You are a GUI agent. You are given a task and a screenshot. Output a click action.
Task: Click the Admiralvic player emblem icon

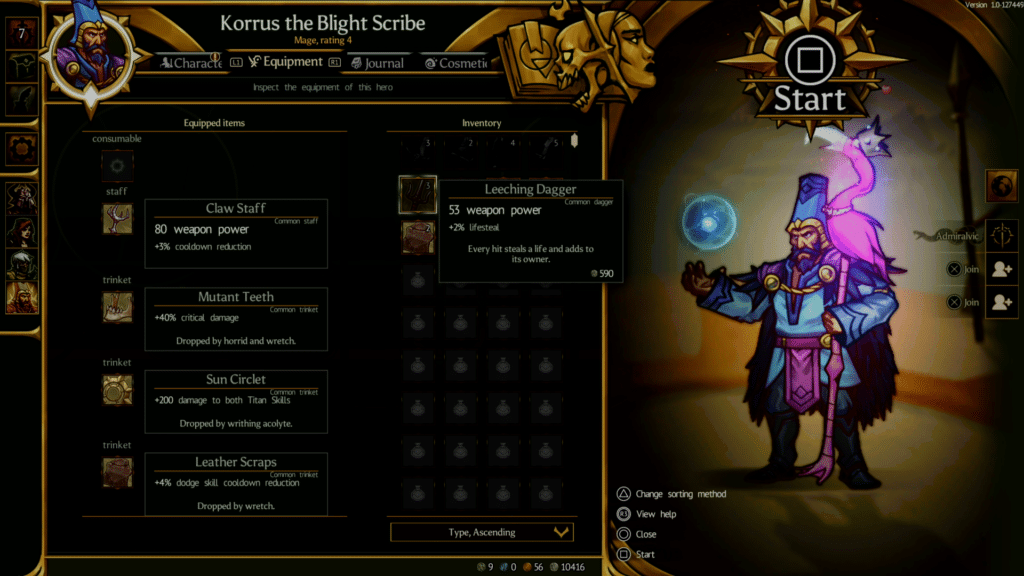[1002, 236]
